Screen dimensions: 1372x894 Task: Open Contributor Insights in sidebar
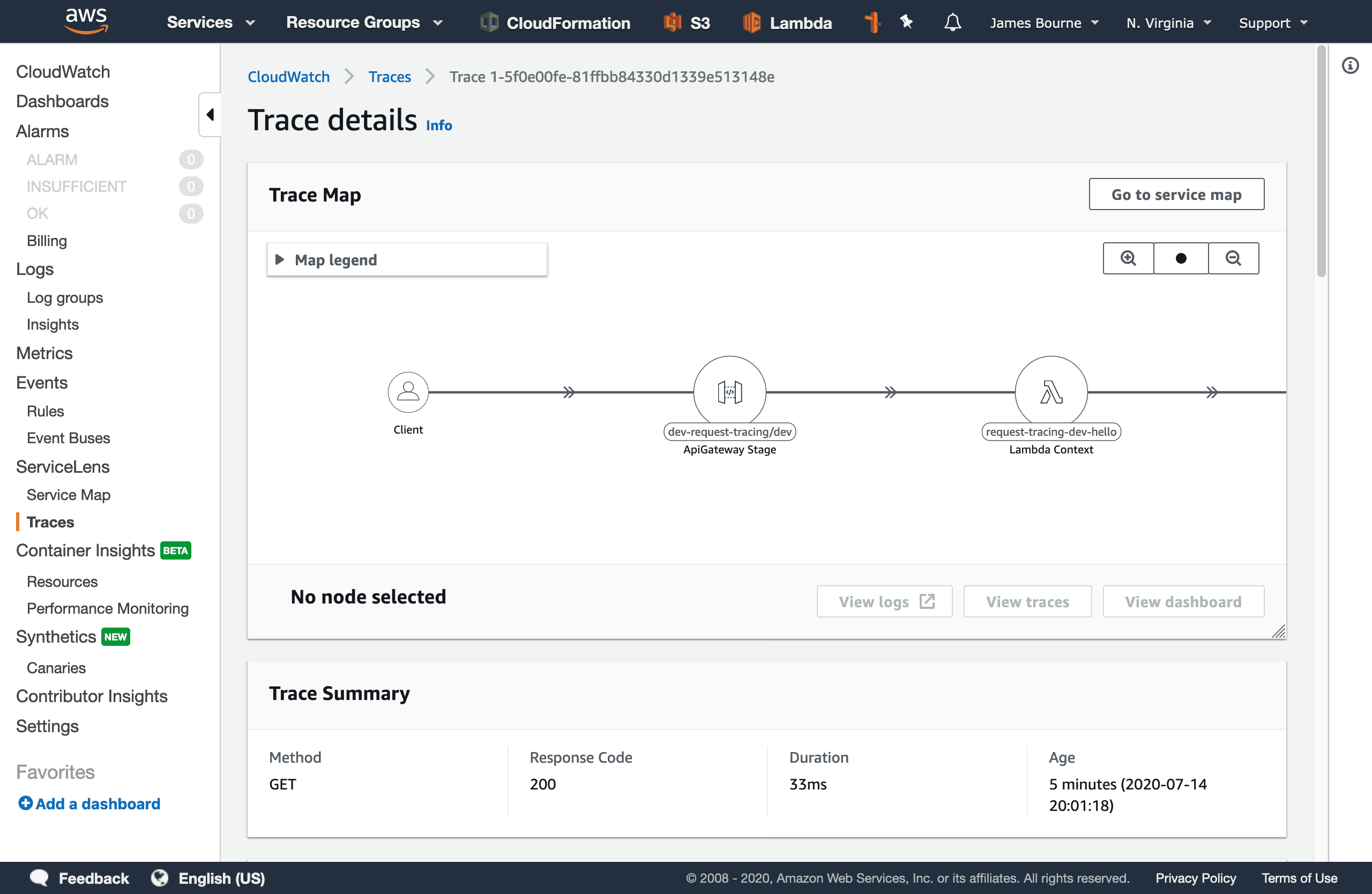click(92, 696)
